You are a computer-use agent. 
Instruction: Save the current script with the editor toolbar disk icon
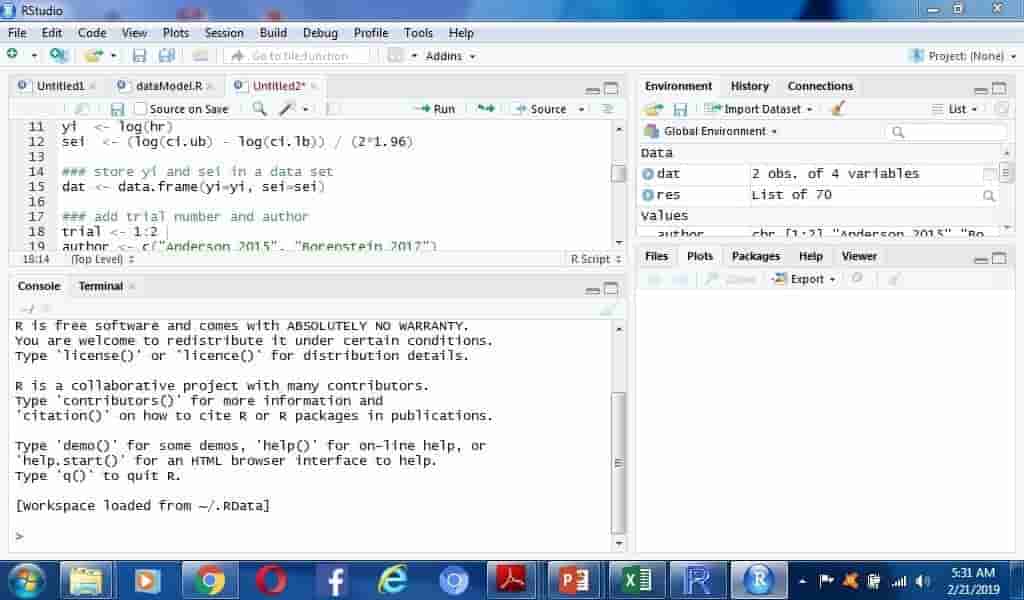pos(117,109)
